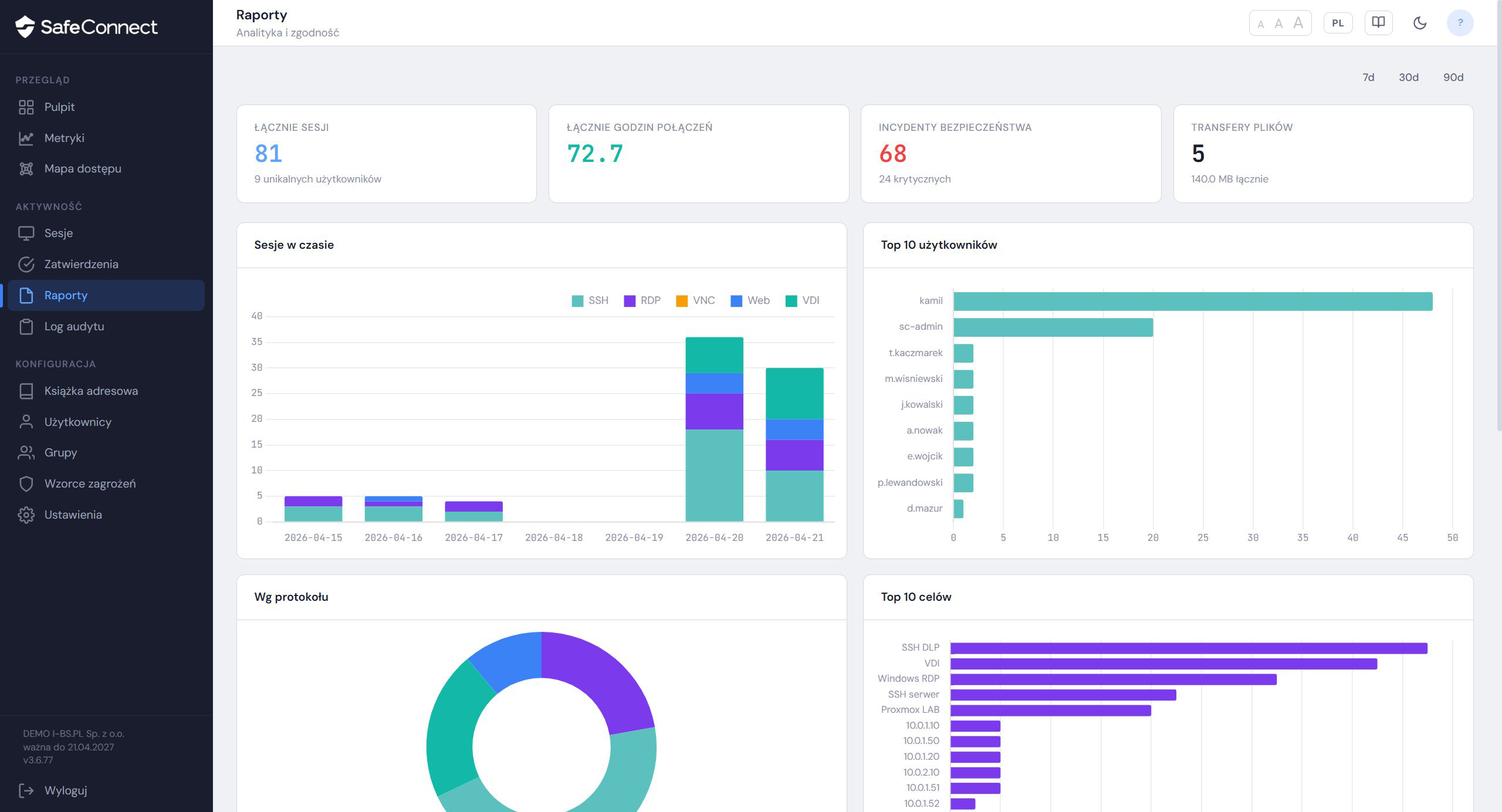
Task: Click the Windows RDP bar in targets chart
Action: (1114, 679)
